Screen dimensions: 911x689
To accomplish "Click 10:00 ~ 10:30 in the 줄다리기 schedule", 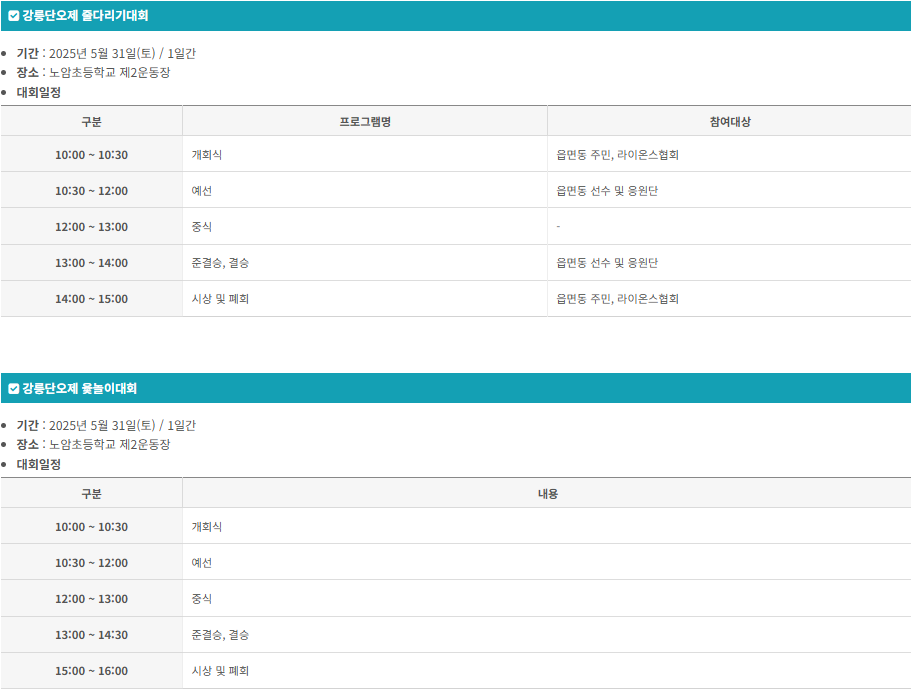I will coord(91,155).
